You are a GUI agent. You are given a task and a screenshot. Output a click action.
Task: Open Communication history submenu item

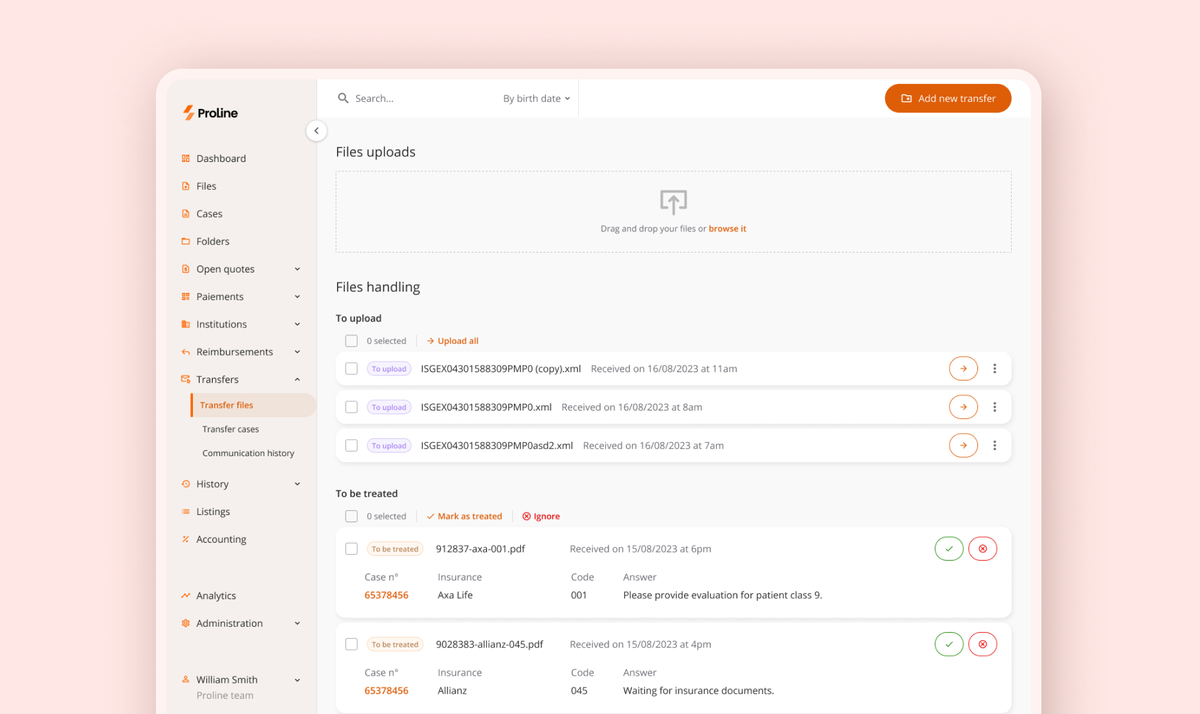tap(248, 453)
